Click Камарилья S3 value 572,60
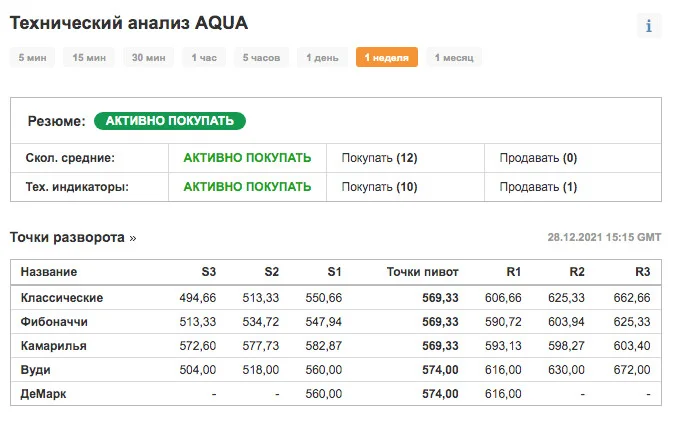 [198, 346]
